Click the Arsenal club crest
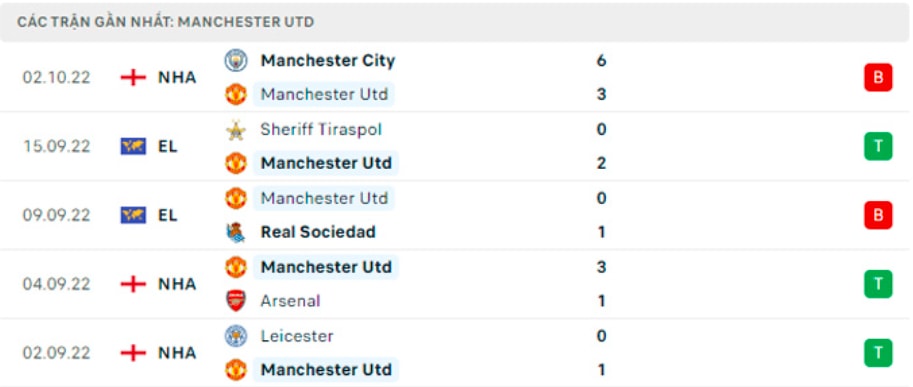The image size is (913, 387). click(236, 301)
